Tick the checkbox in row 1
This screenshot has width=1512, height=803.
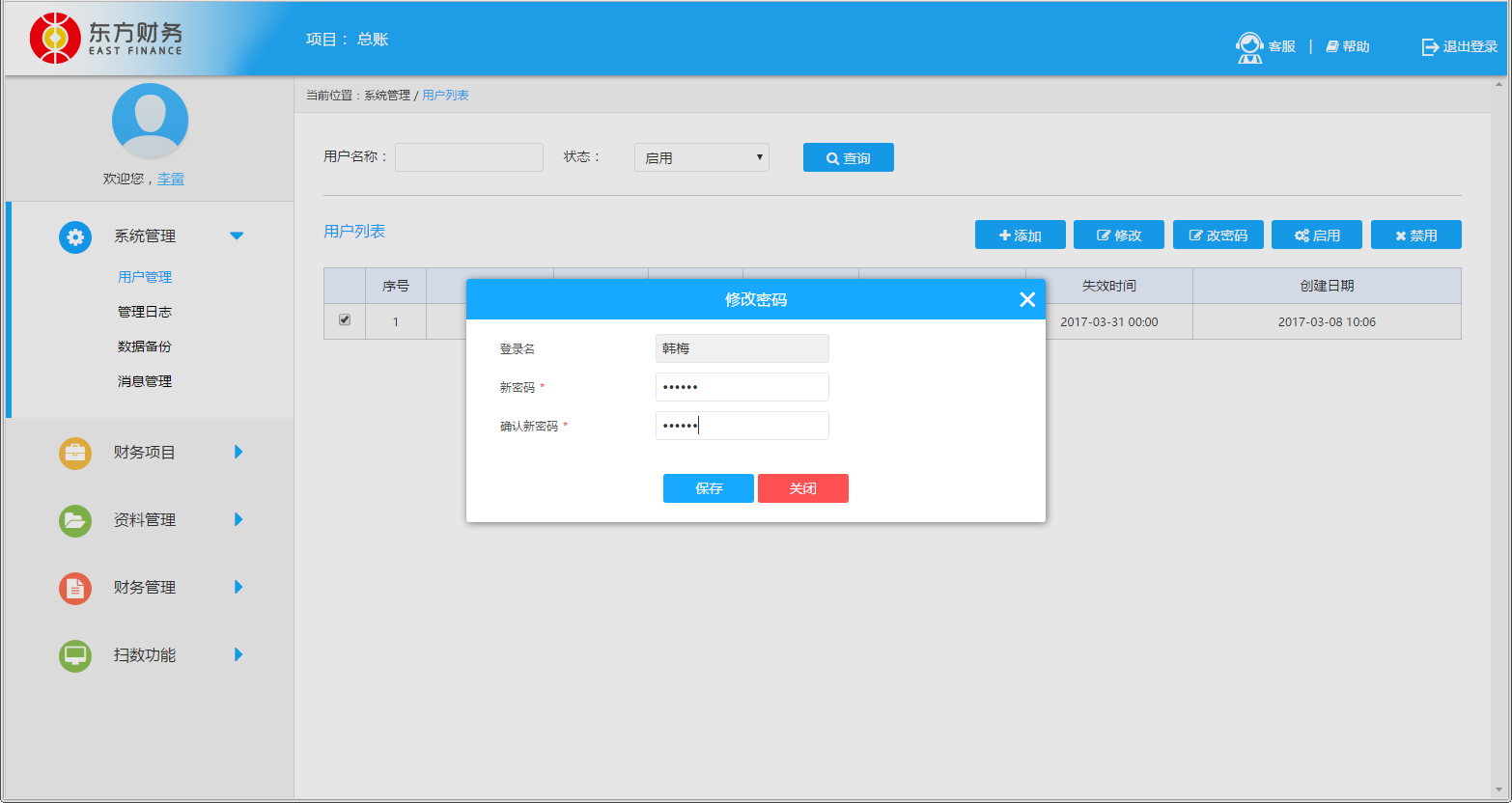point(345,320)
